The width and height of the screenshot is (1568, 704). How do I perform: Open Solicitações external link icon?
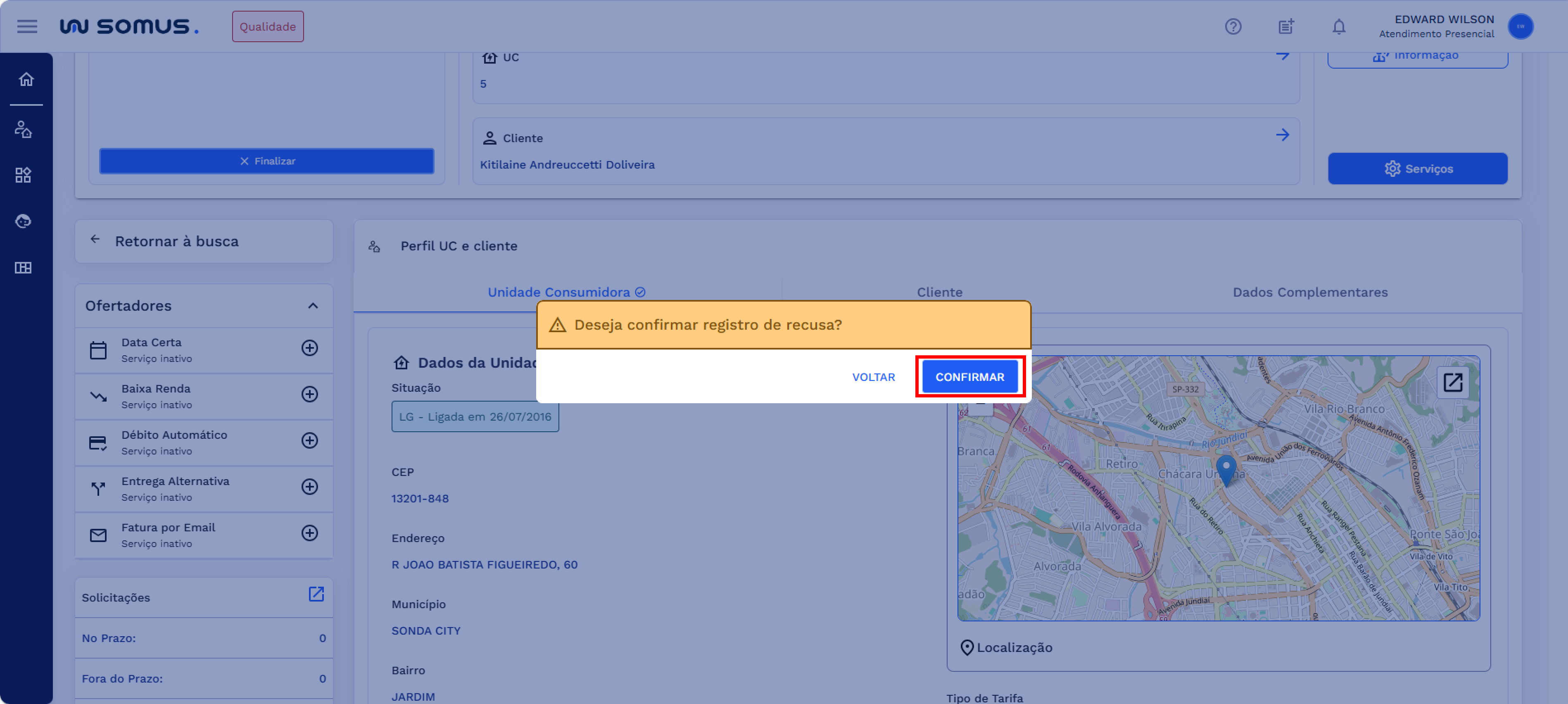[316, 595]
